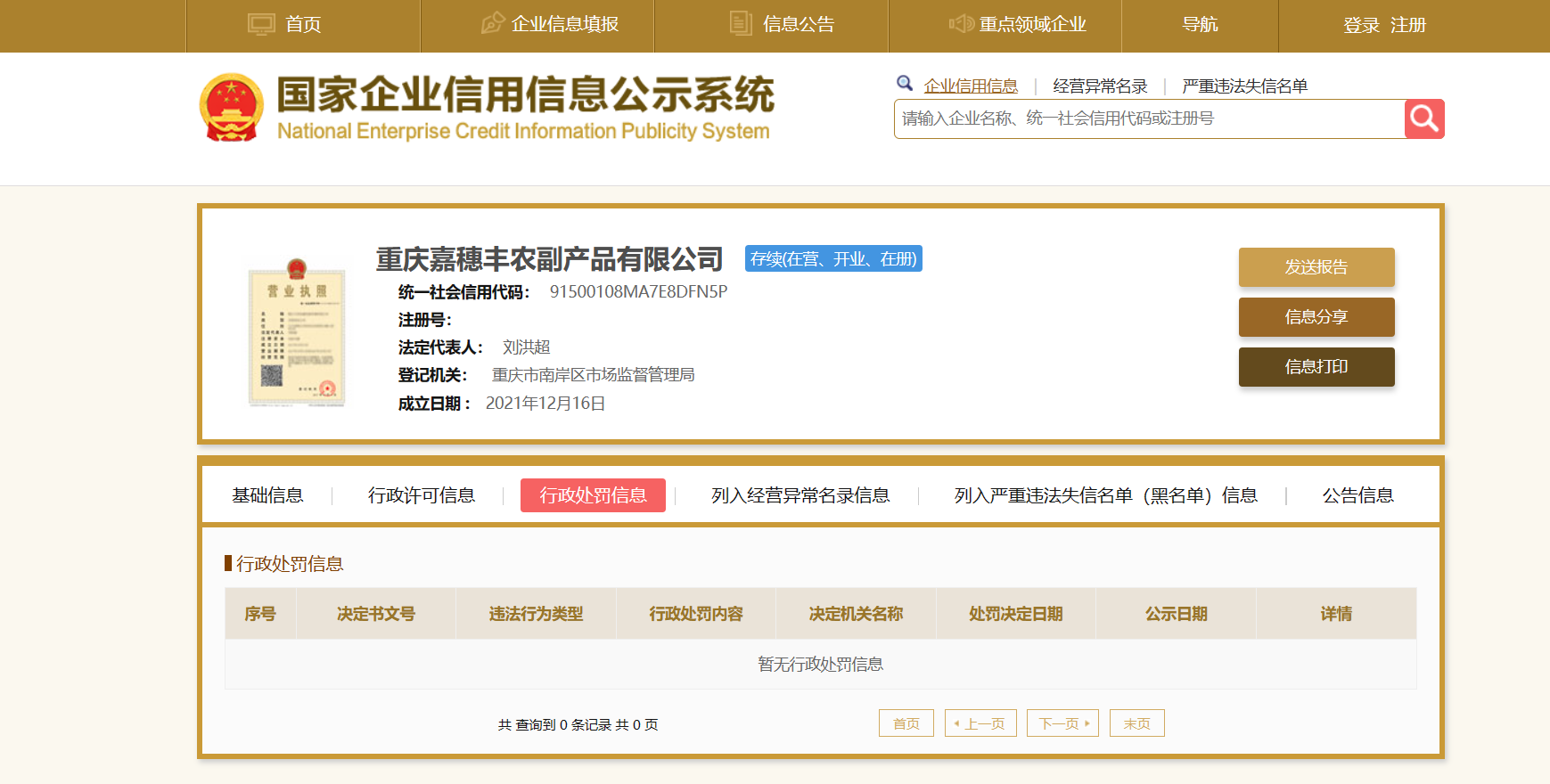The image size is (1550, 784).
Task: Click the credit code 91500108MA7E8DFN5P
Action: click(638, 292)
